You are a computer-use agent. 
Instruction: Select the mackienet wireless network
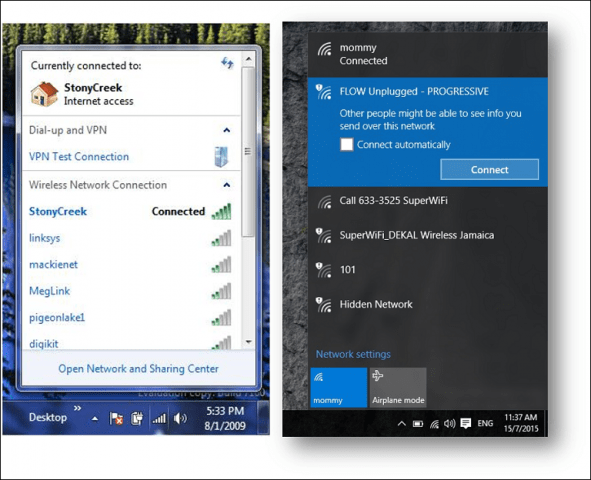[x=130, y=264]
